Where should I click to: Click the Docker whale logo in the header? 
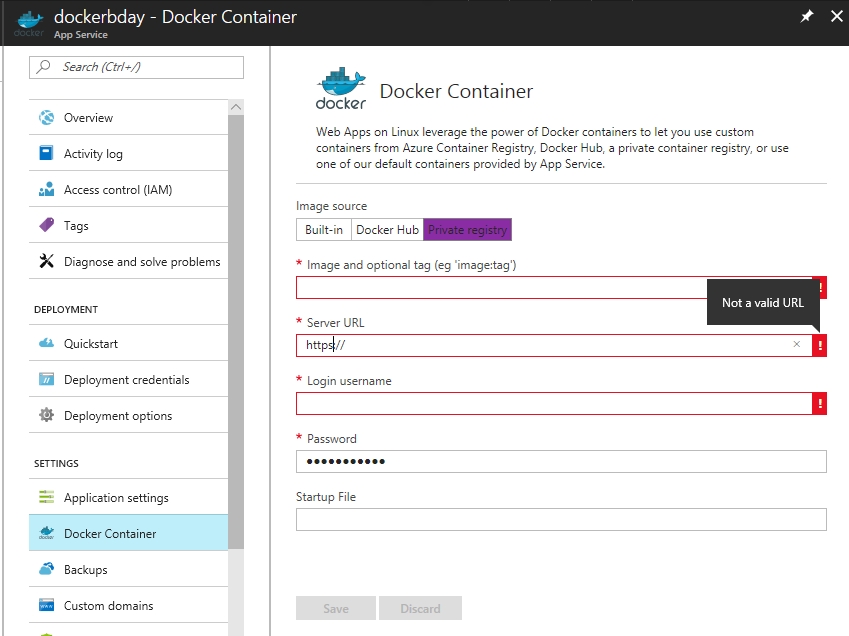point(29,24)
